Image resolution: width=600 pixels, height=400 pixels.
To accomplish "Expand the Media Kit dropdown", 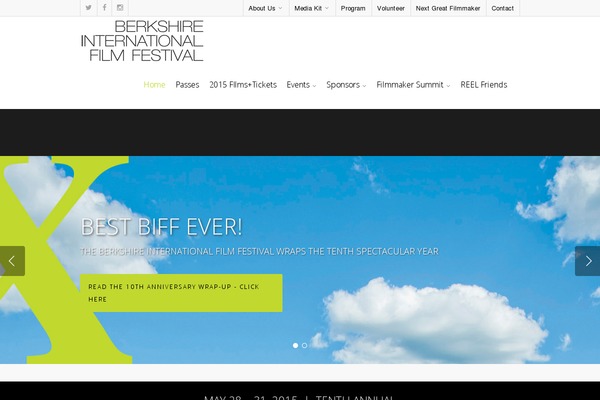I will click(311, 8).
